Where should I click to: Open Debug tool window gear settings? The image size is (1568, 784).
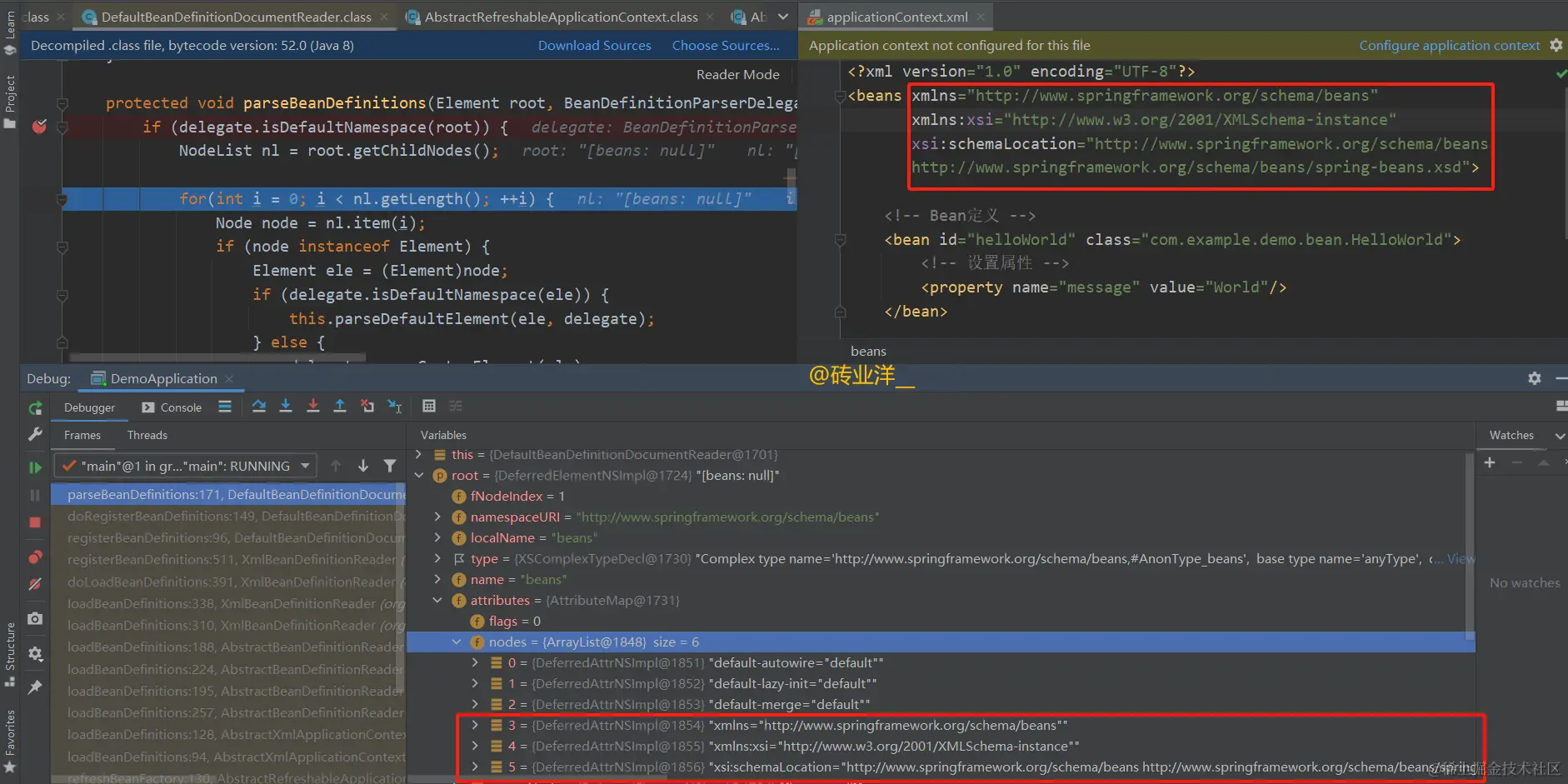click(1535, 378)
